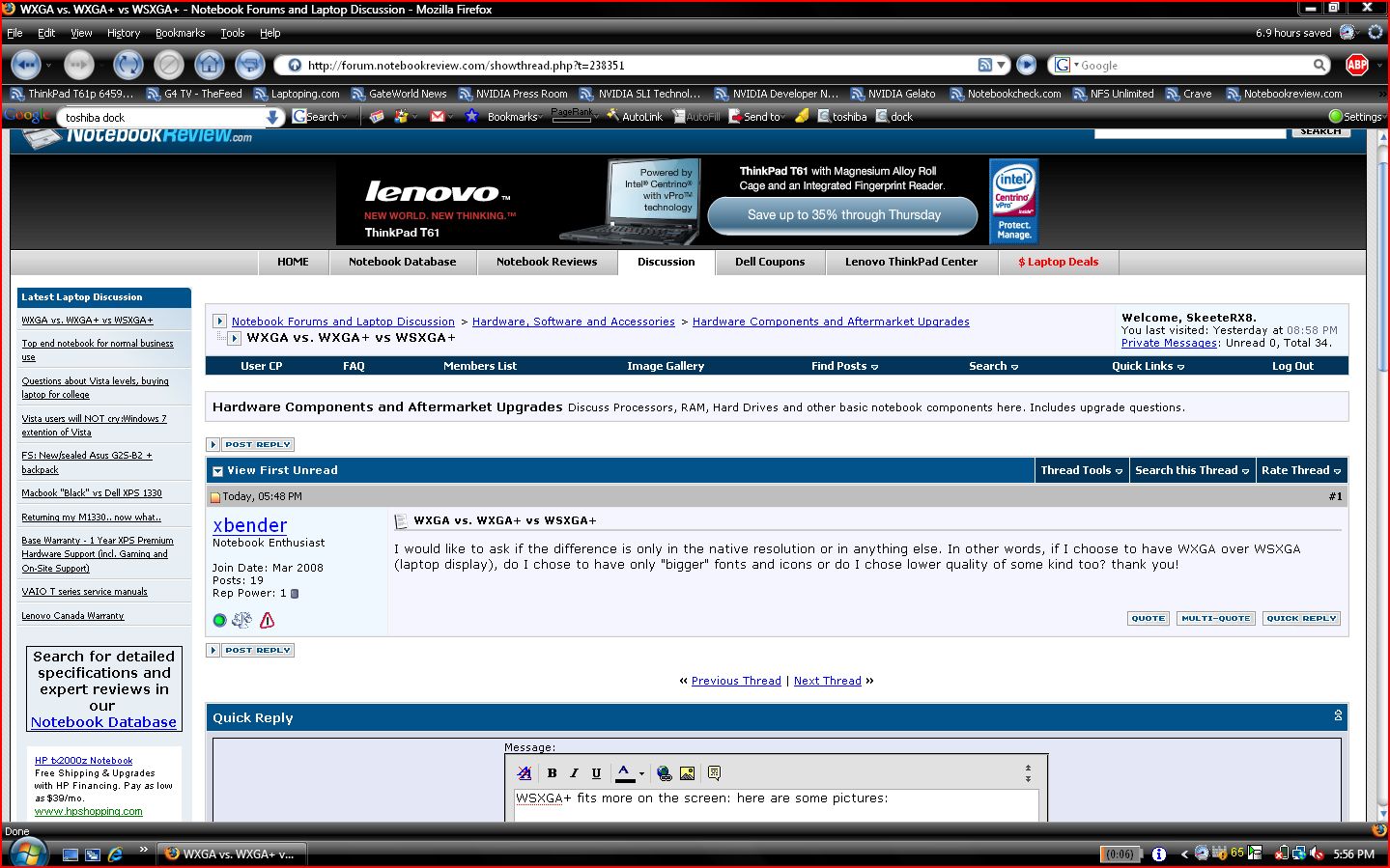
Task: Open Find Posts dropdown menu
Action: coord(844,366)
